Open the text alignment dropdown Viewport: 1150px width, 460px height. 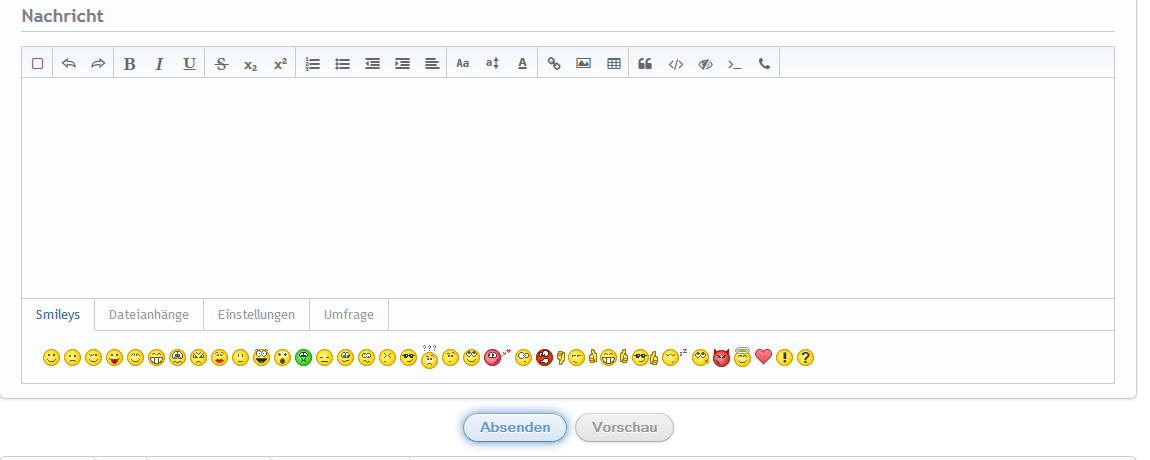coord(432,63)
